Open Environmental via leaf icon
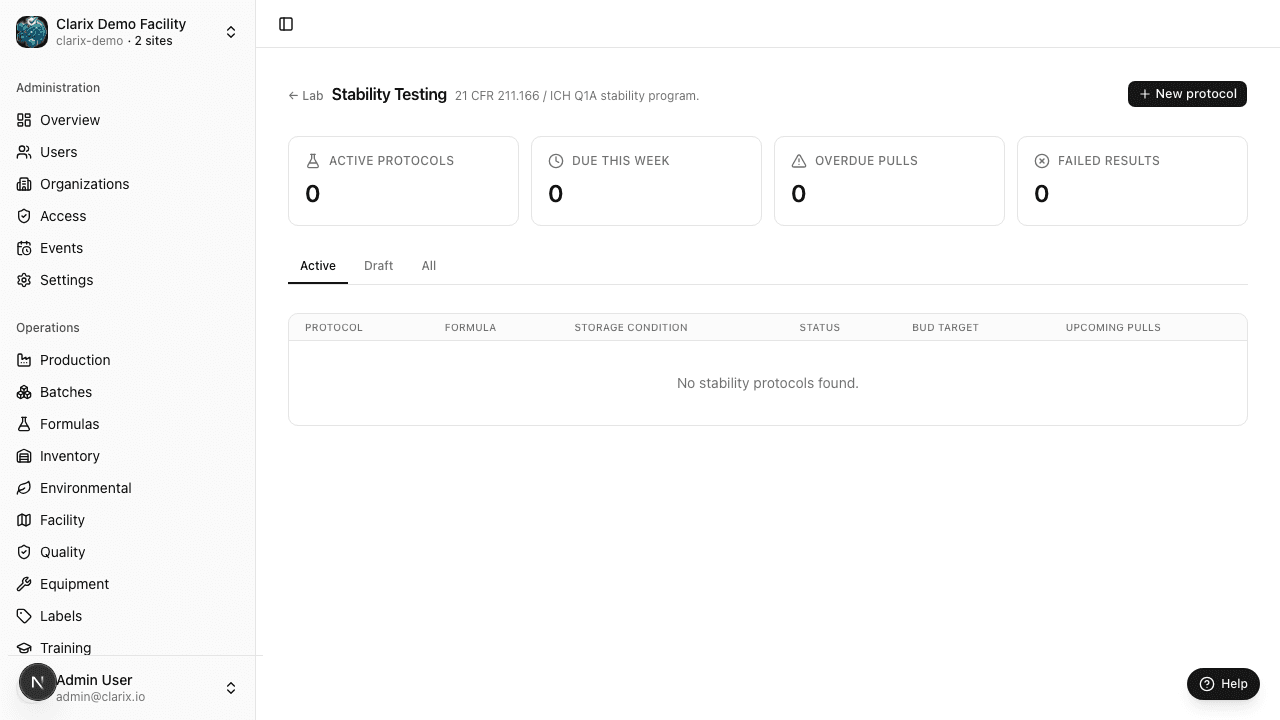Screen dimensions: 1280x720 (x=24, y=488)
